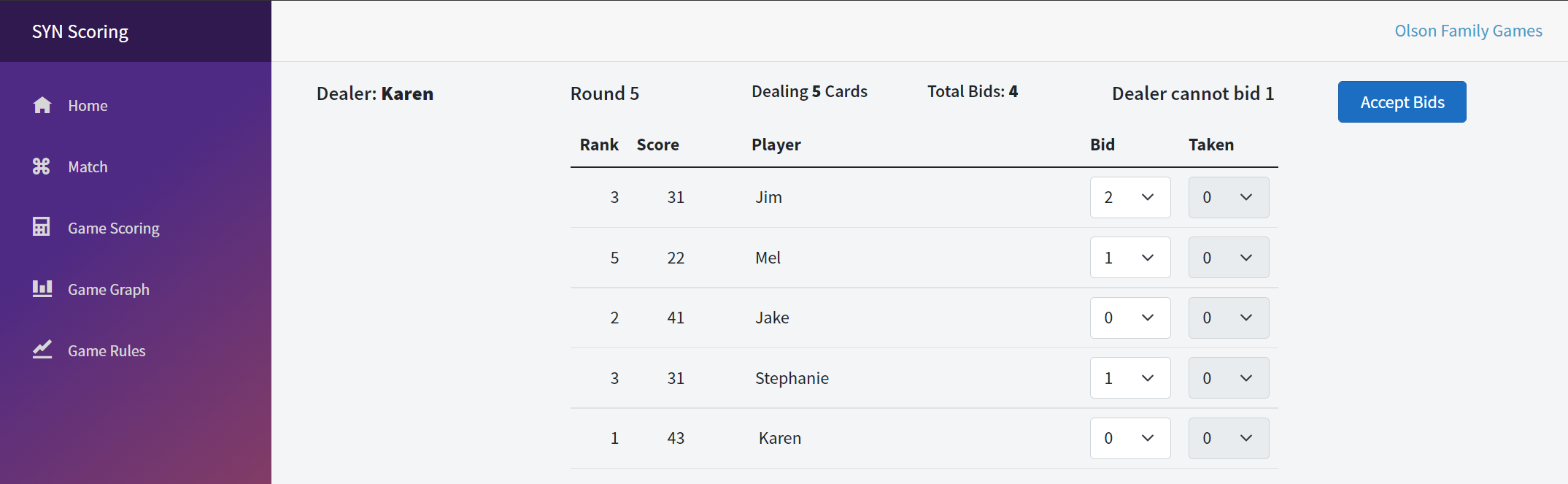Click the Game Scoring calculator icon
The image size is (1568, 484).
42,227
